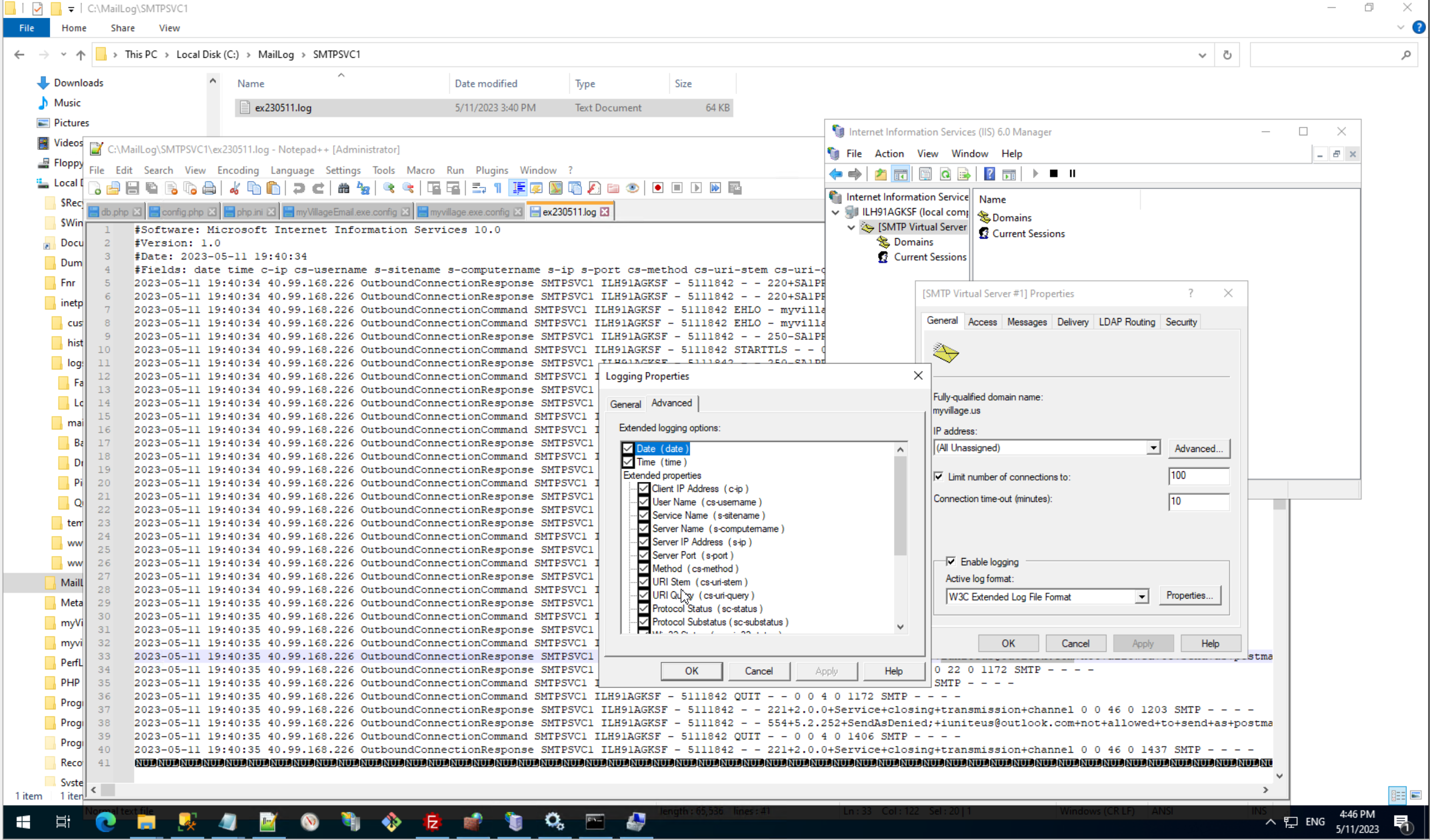
Task: Open the Active log format dropdown
Action: point(1141,597)
